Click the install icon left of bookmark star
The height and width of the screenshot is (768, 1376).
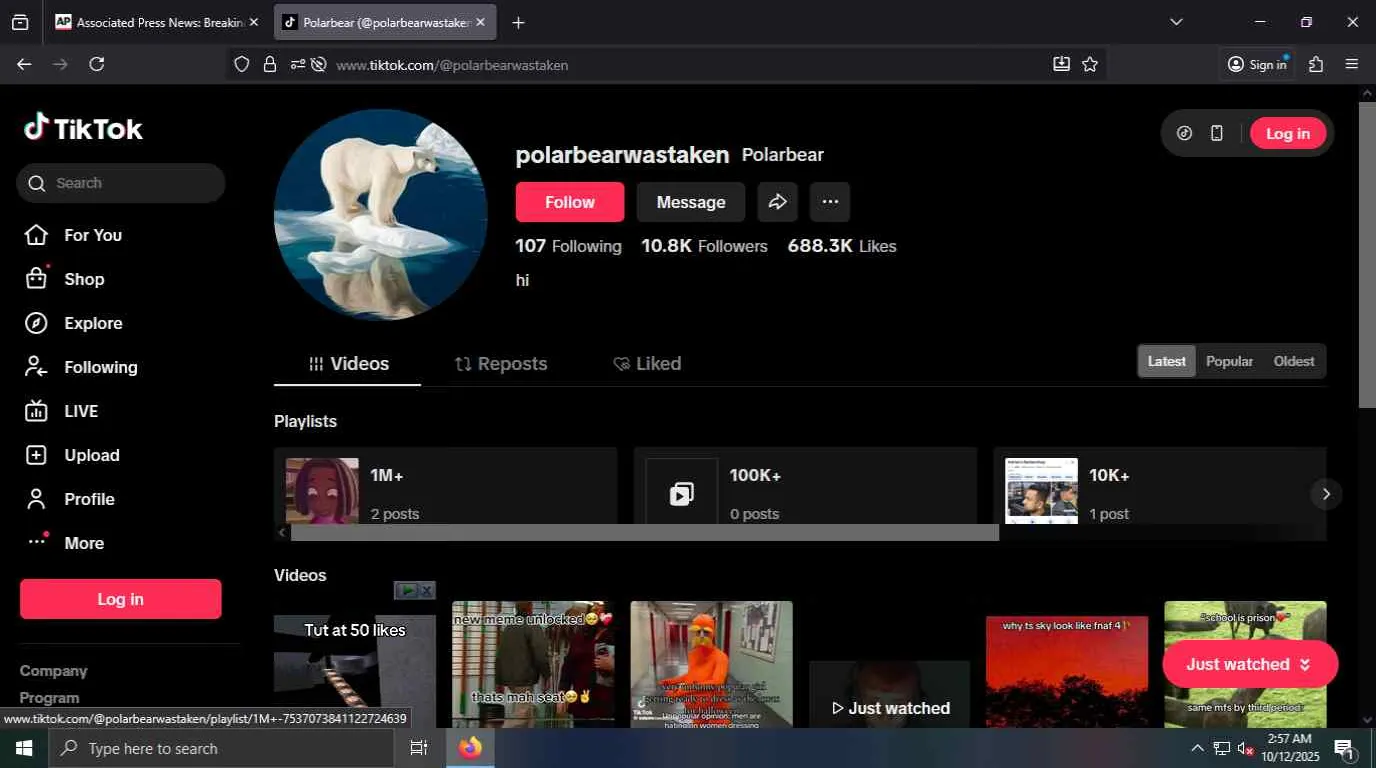pos(1061,64)
